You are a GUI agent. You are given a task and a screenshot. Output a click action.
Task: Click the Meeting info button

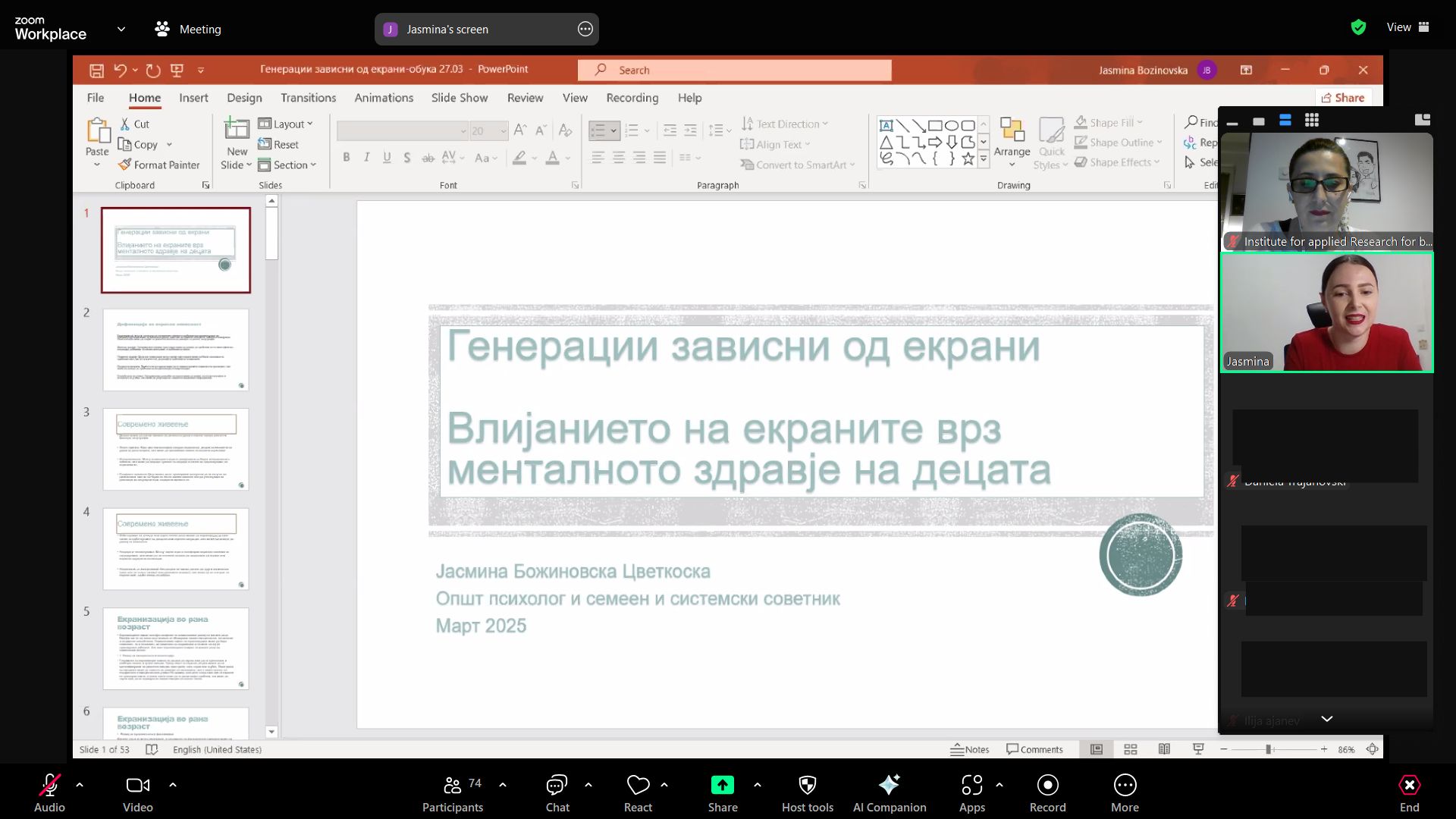pyautogui.click(x=187, y=30)
